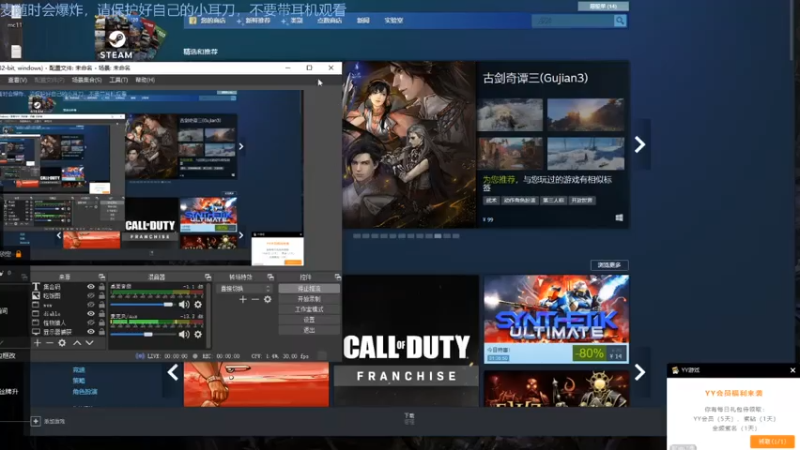Advance the Gujian3 featured carousel right arrow
Screen dimensions: 800x450
[640, 144]
